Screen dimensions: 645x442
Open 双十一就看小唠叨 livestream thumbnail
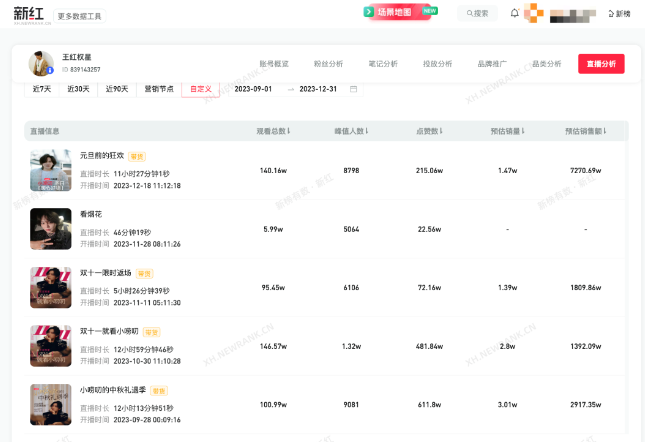pos(51,346)
